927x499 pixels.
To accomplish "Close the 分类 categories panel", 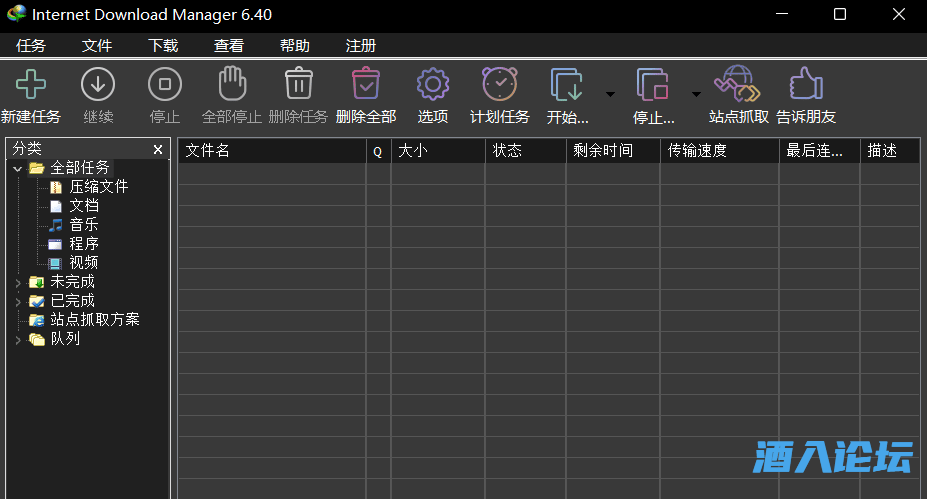I will [158, 149].
